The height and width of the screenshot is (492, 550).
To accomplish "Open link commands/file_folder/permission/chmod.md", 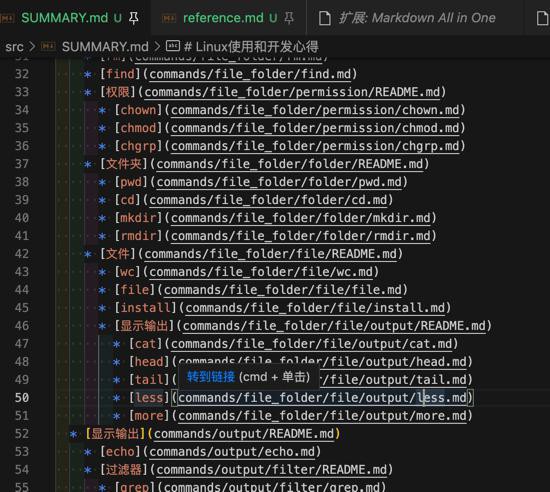I will [315, 128].
